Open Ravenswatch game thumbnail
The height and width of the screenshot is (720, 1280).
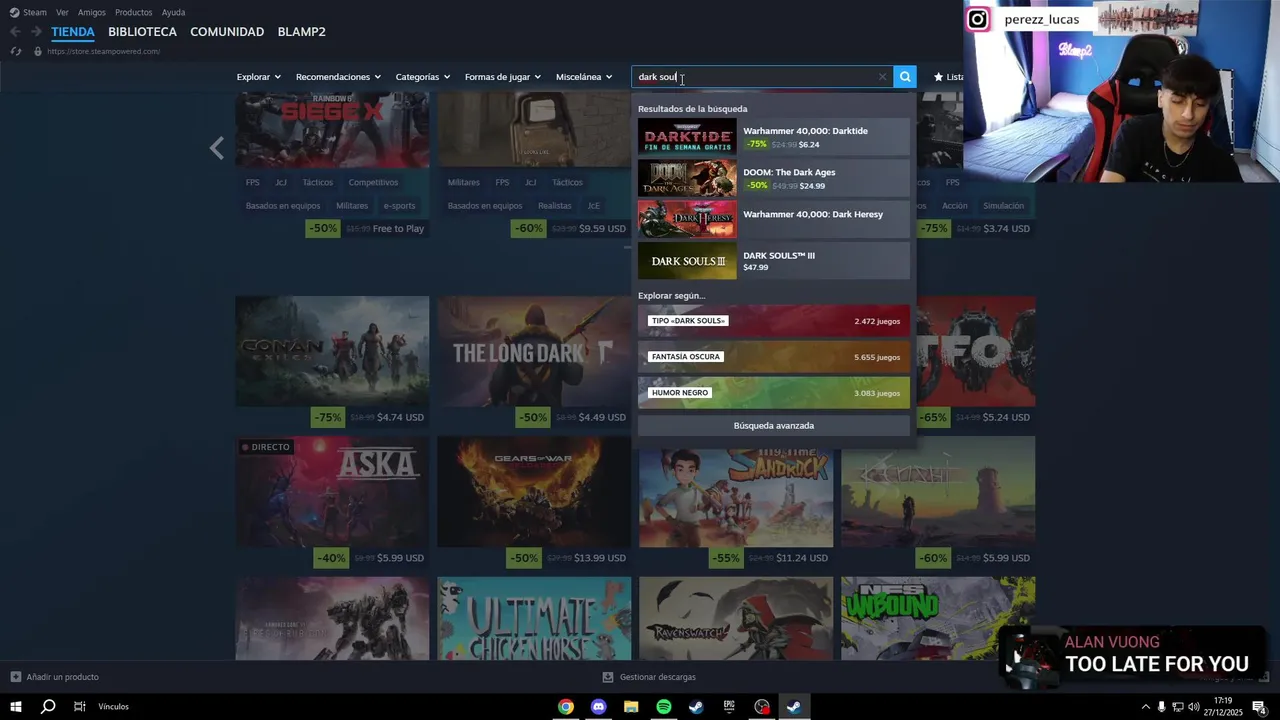[736, 618]
